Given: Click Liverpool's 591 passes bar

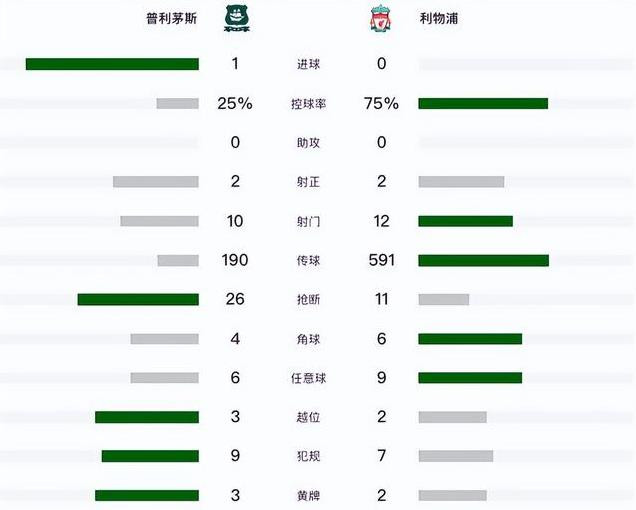Looking at the screenshot, I should tap(483, 260).
